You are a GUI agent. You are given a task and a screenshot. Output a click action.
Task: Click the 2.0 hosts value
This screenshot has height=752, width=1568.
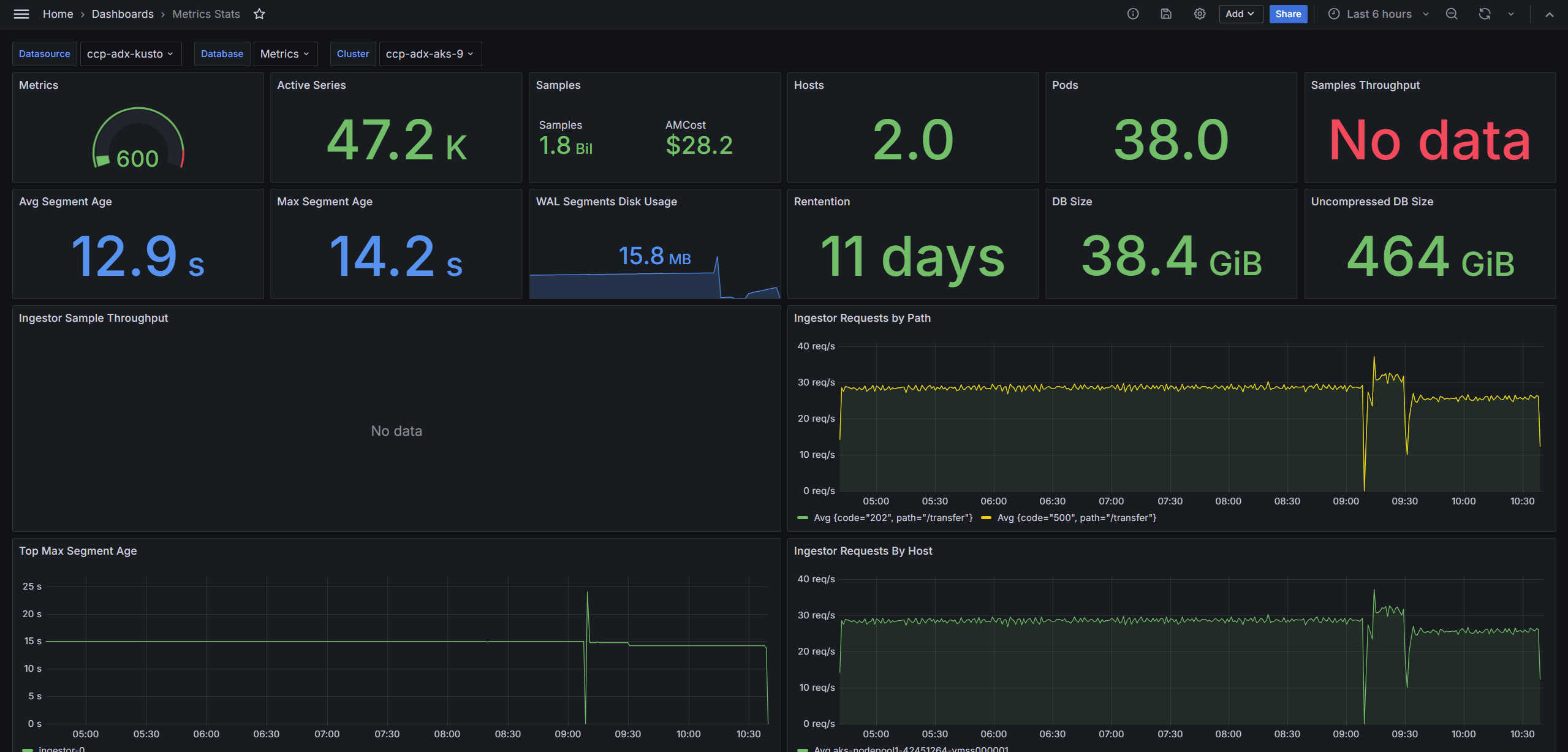913,140
